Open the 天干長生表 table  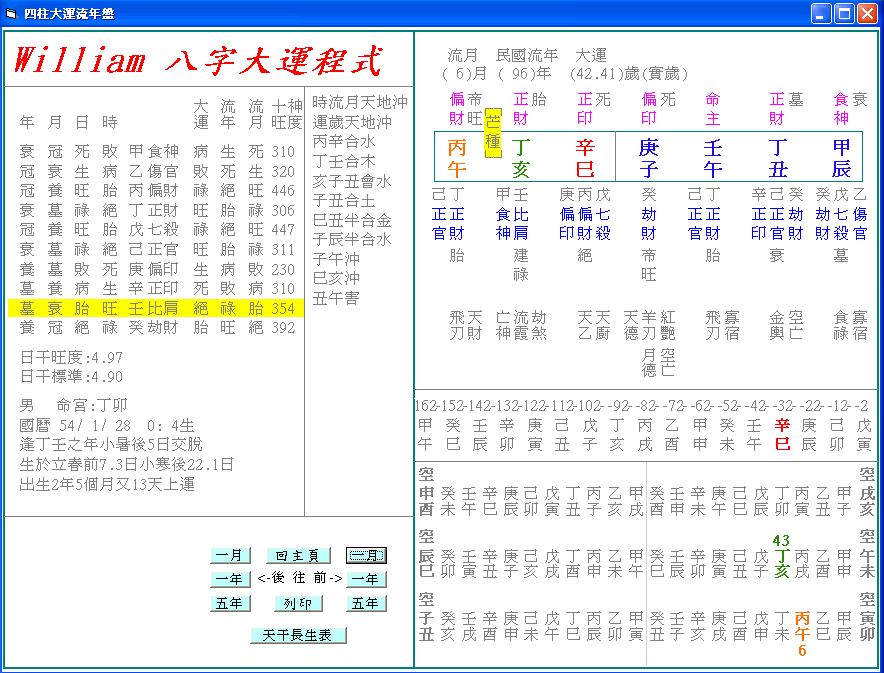[295, 634]
